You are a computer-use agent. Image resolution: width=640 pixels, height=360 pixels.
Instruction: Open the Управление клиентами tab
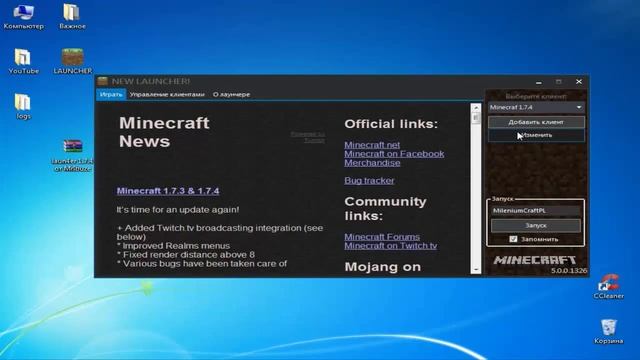(167, 94)
